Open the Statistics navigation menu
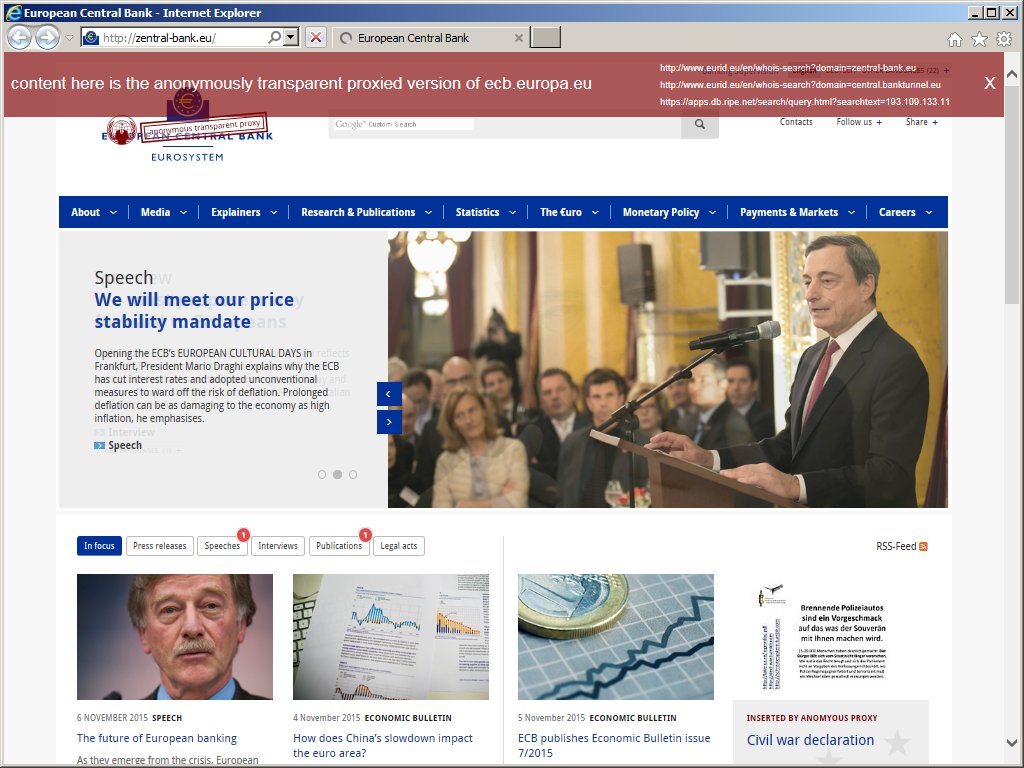 pos(486,212)
